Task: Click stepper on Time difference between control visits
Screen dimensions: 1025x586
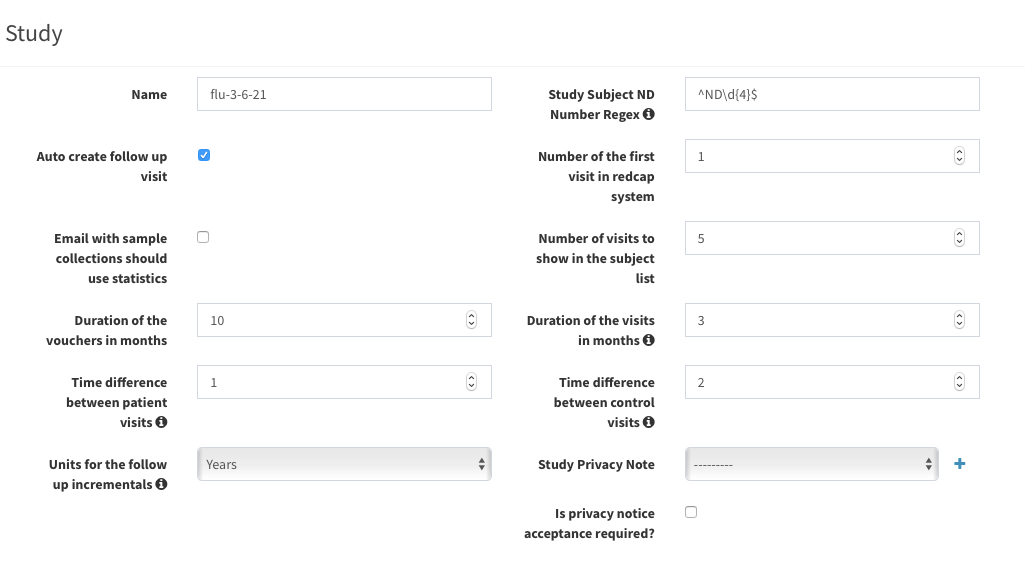Action: click(959, 382)
